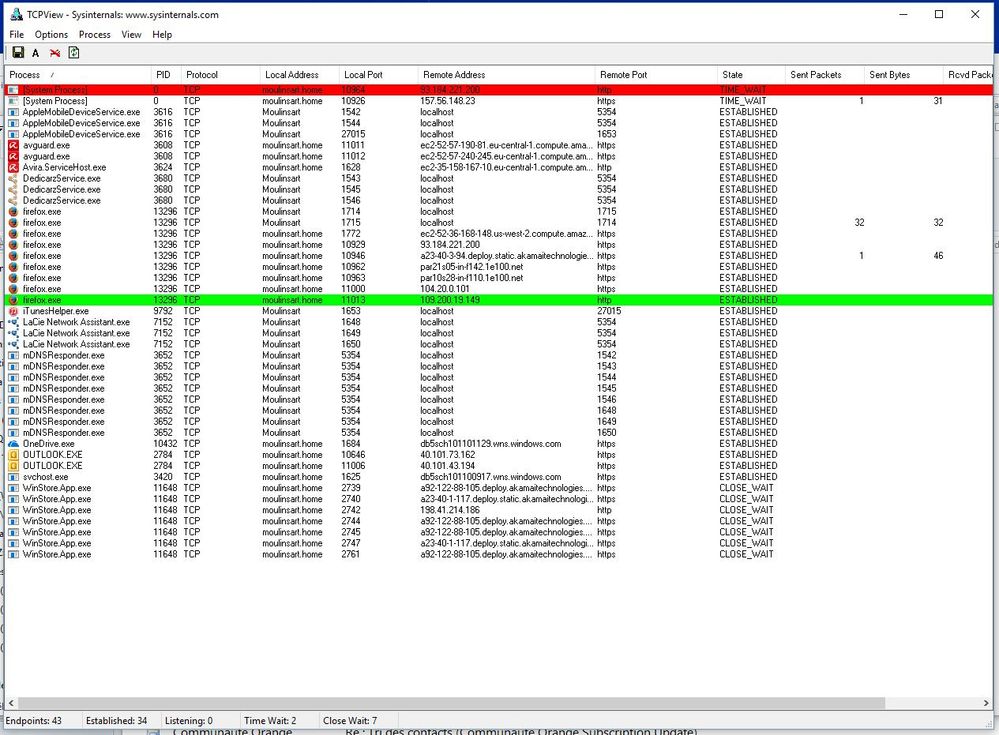Sort by the PID column header
The height and width of the screenshot is (735, 999).
166,75
